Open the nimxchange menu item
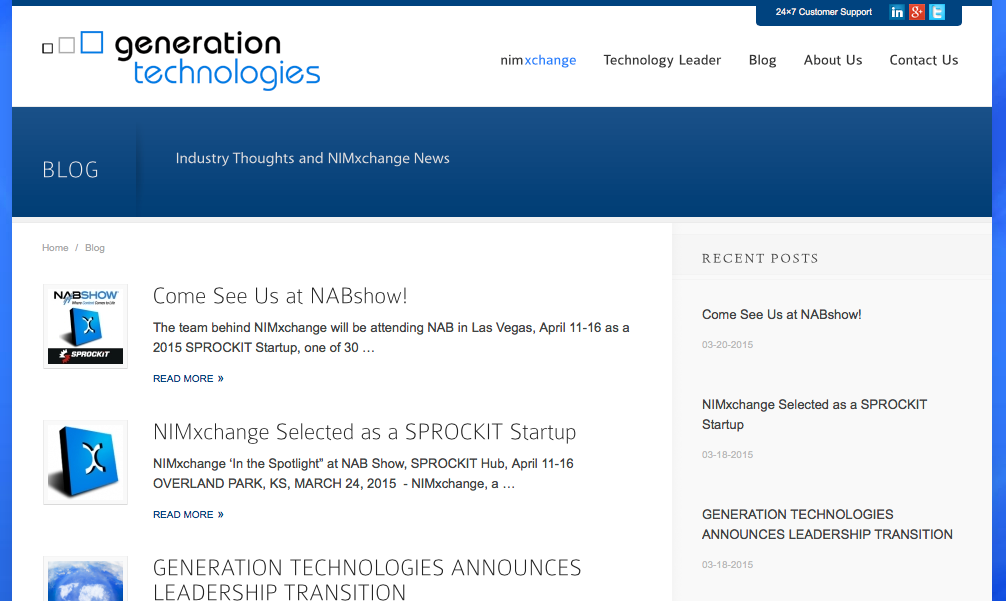 pyautogui.click(x=538, y=60)
